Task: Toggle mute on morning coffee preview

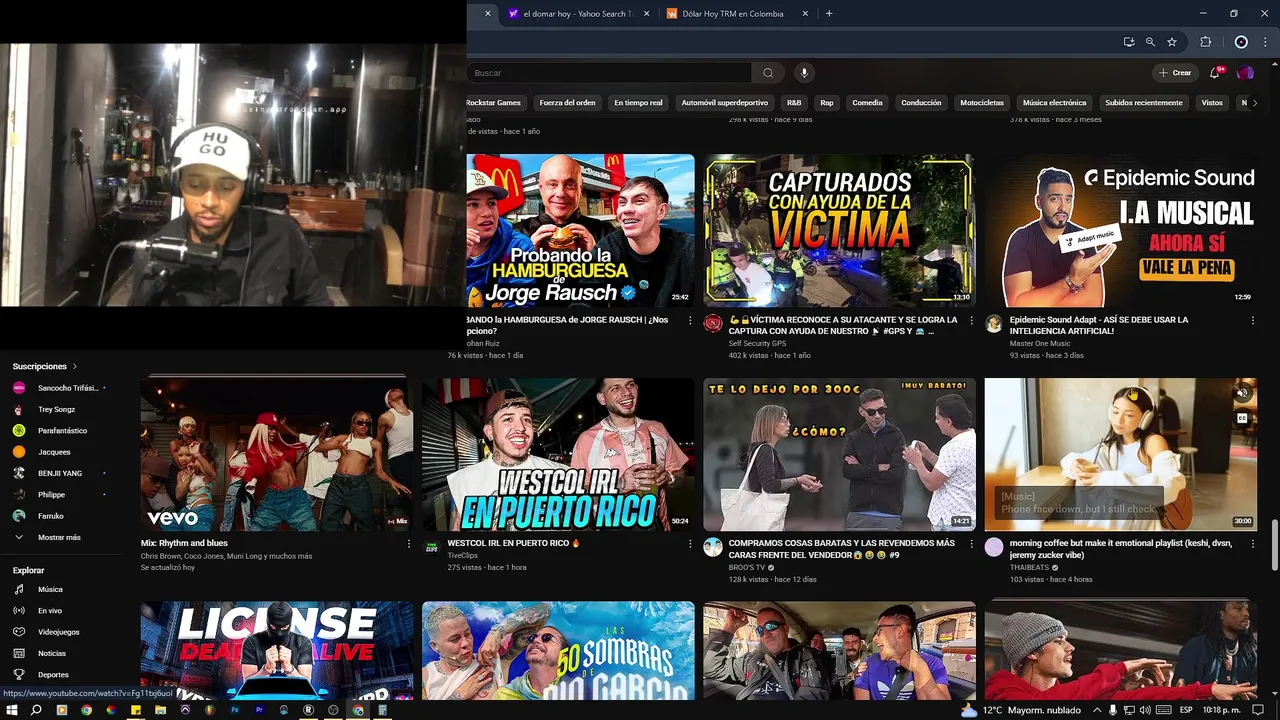Action: (x=1242, y=393)
